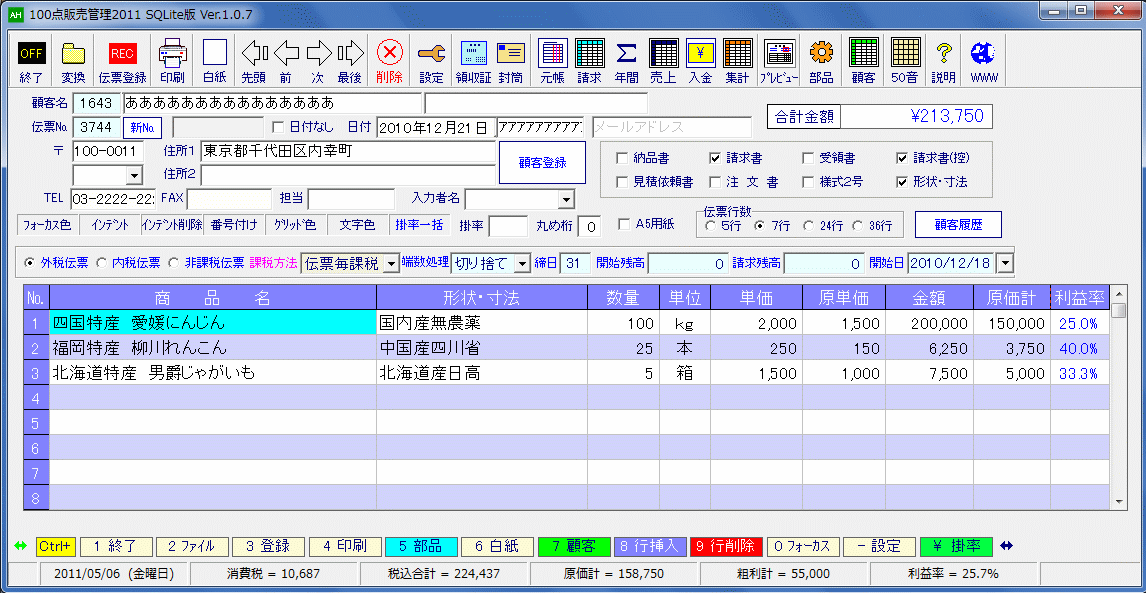Jump to last record with 最後 arrow
The width and height of the screenshot is (1146, 593).
click(x=350, y=61)
